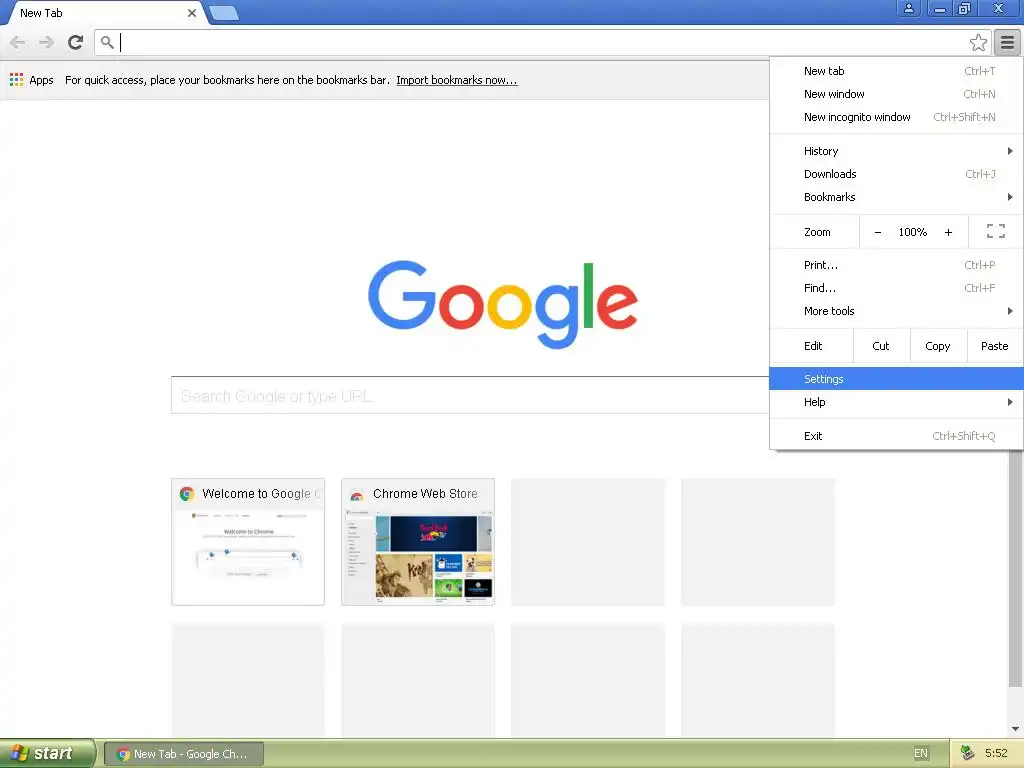The image size is (1024, 768).
Task: Expand the History submenu
Action: (896, 151)
